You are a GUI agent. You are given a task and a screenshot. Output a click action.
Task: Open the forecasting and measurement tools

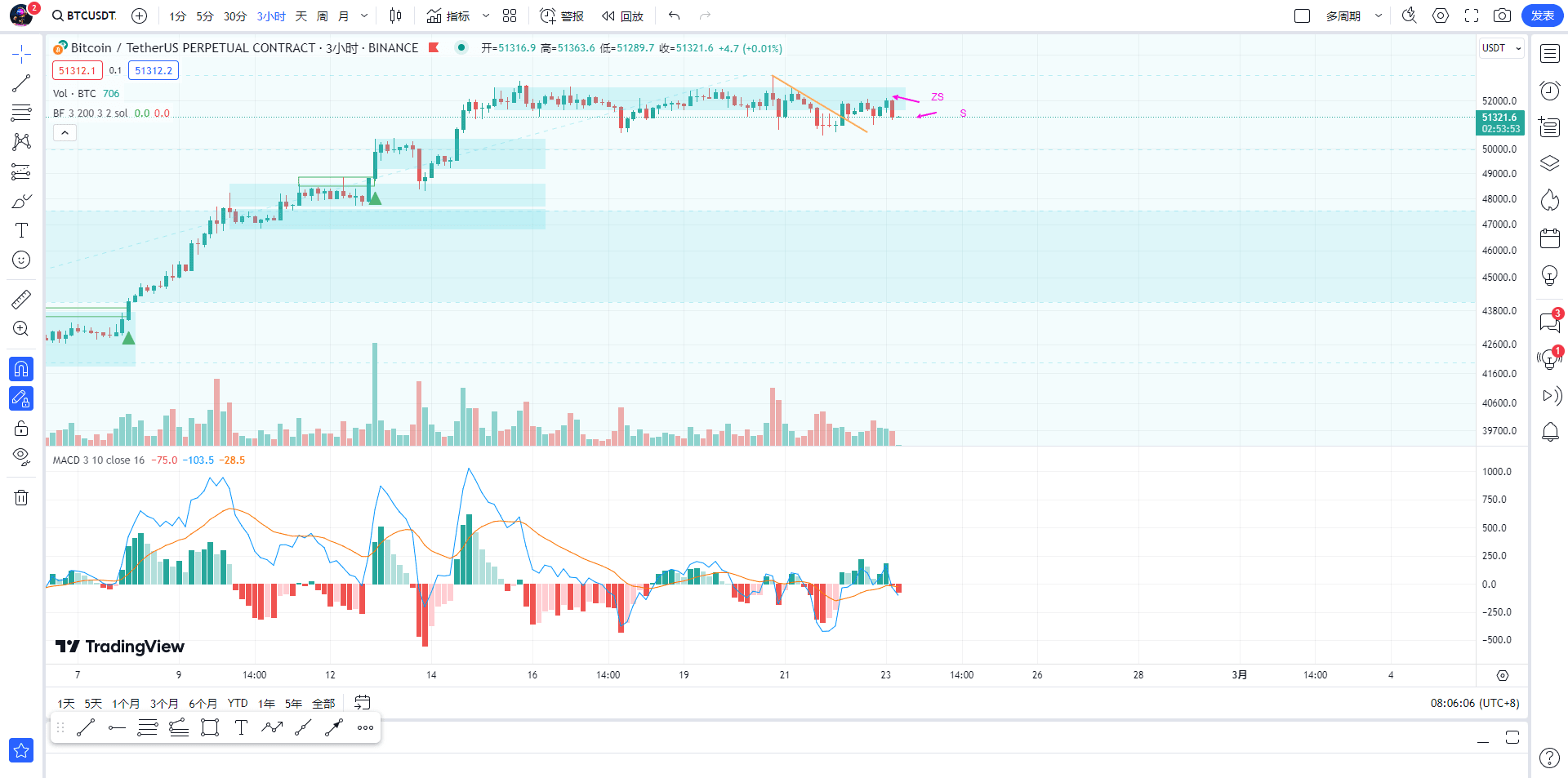pyautogui.click(x=21, y=171)
